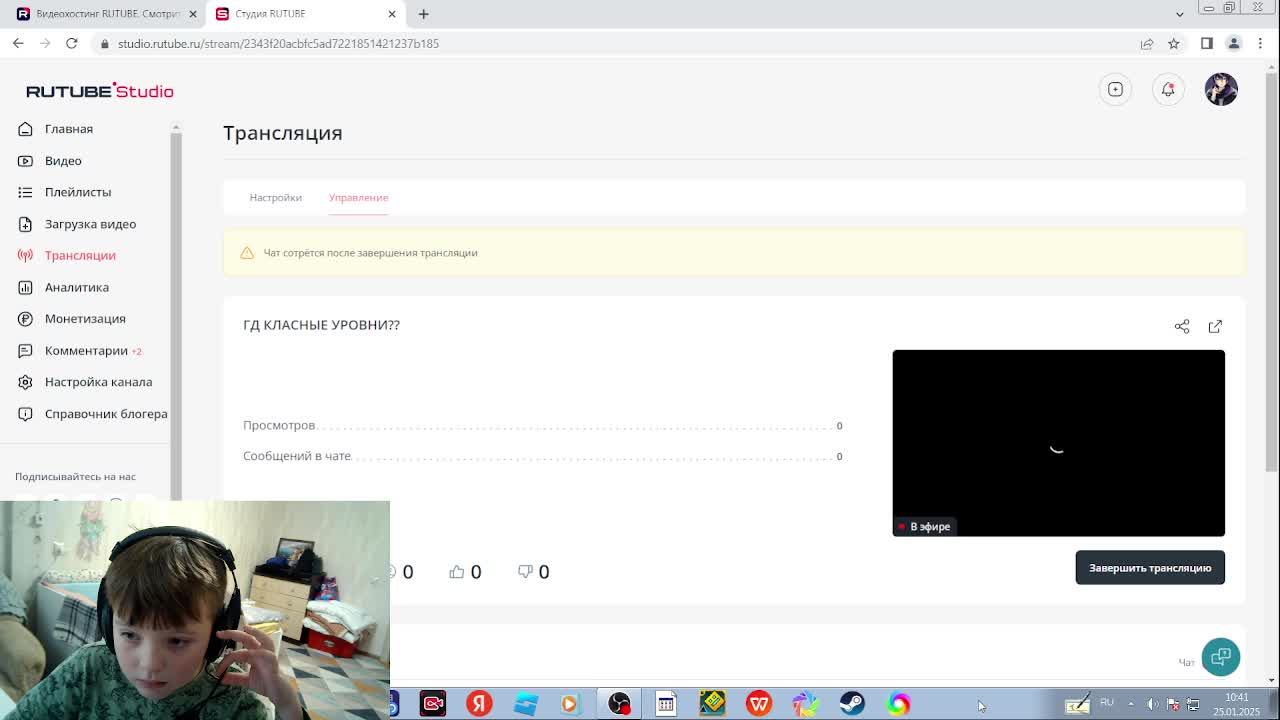
Task: Click the browser back arrow
Action: [x=18, y=43]
